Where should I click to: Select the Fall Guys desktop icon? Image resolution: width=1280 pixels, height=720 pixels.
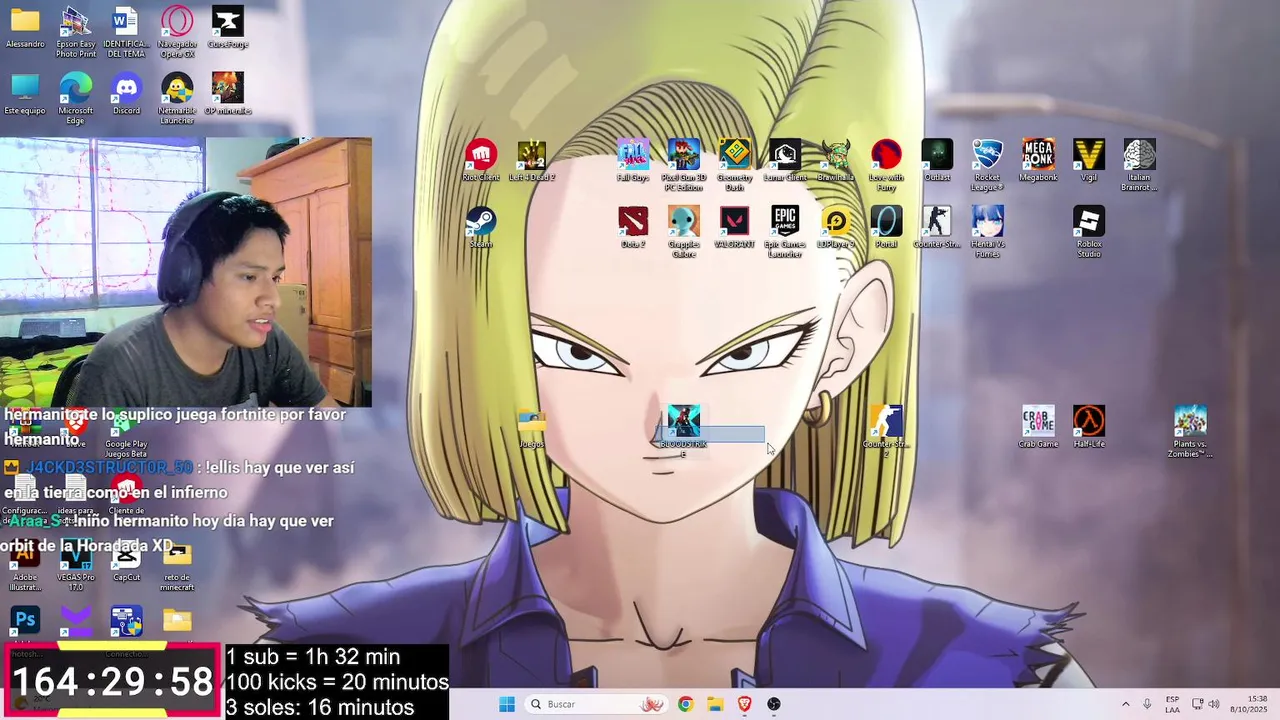[x=633, y=161]
